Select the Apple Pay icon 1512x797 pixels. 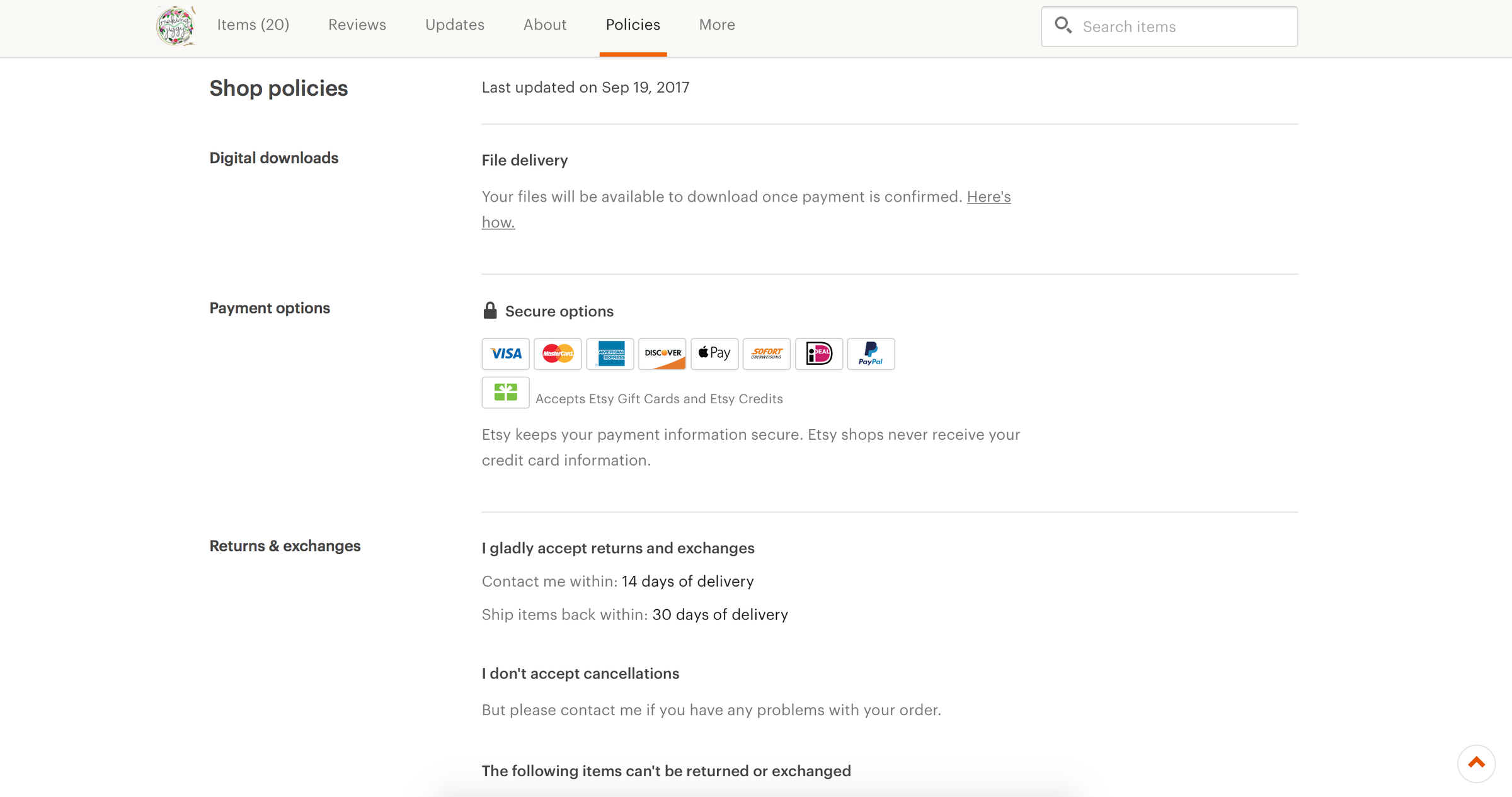tap(714, 353)
